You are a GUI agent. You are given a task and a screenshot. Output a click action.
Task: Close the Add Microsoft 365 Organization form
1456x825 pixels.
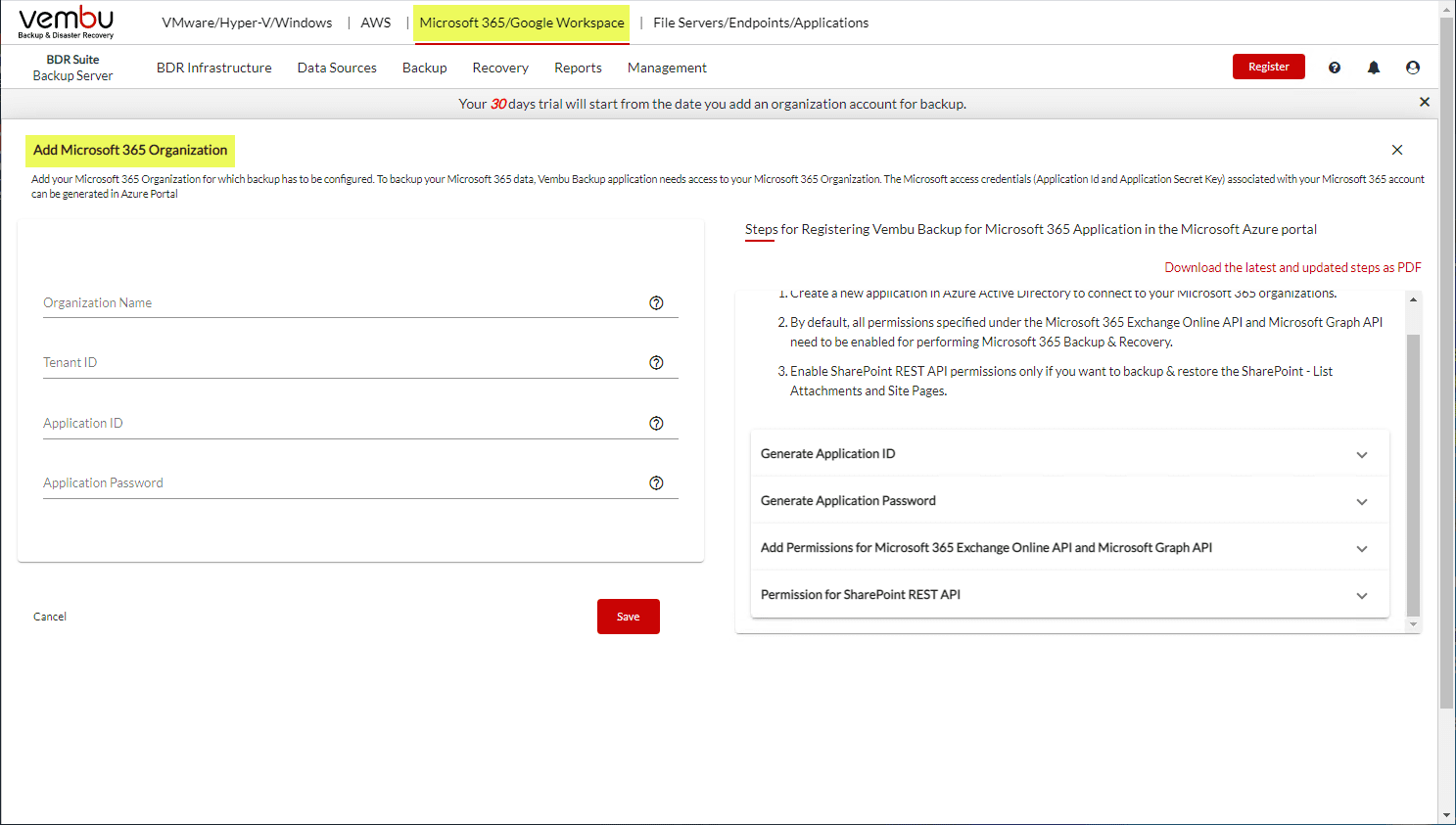(1396, 150)
